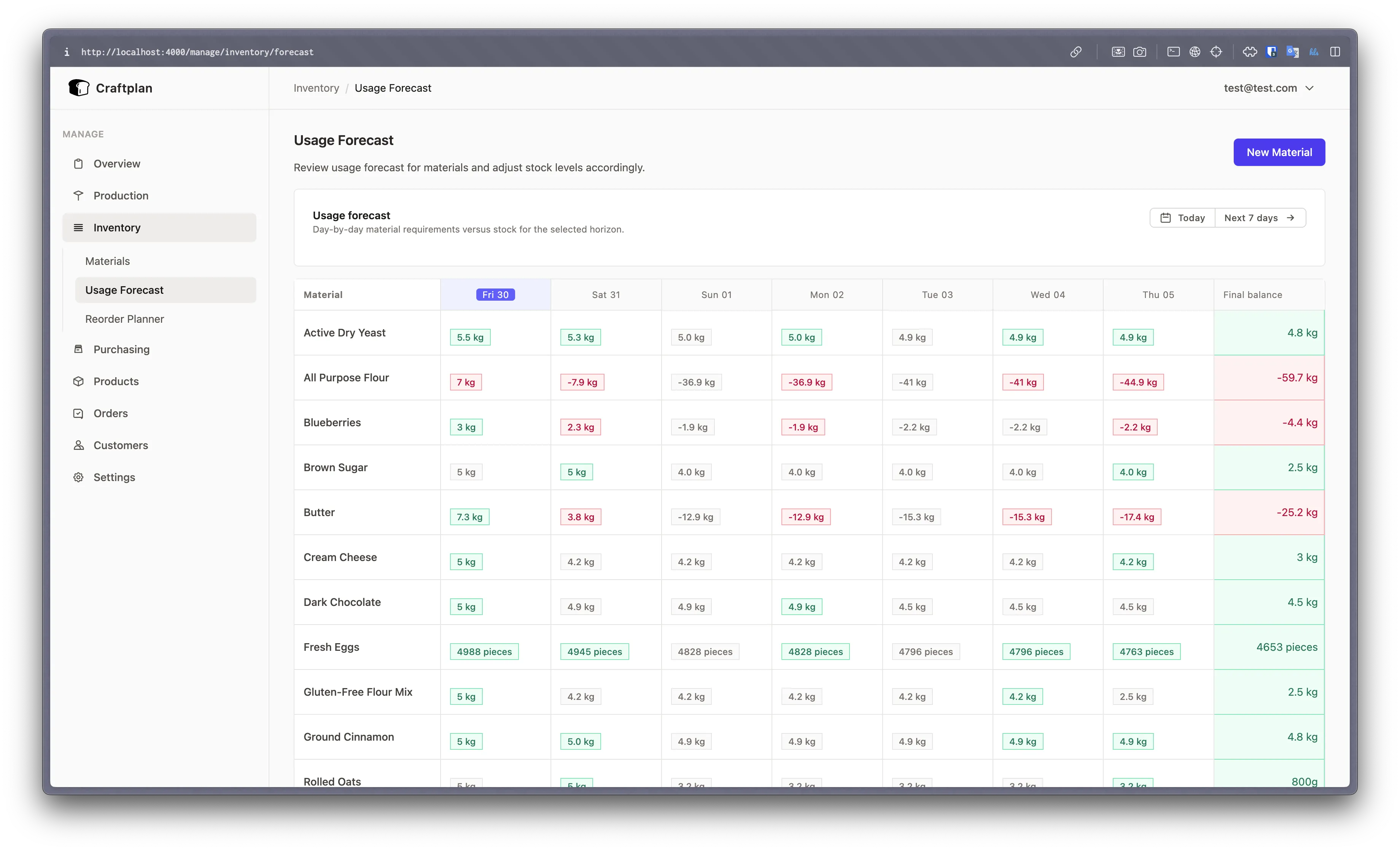Select the Orders checkbox icon in sidebar
The width and height of the screenshot is (1400, 851).
coord(79,413)
